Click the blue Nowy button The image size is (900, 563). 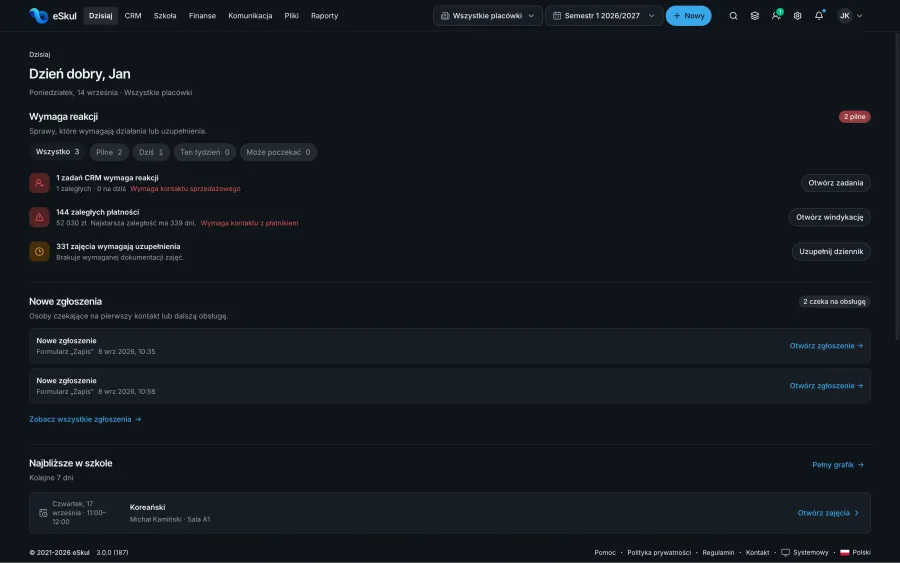[688, 16]
